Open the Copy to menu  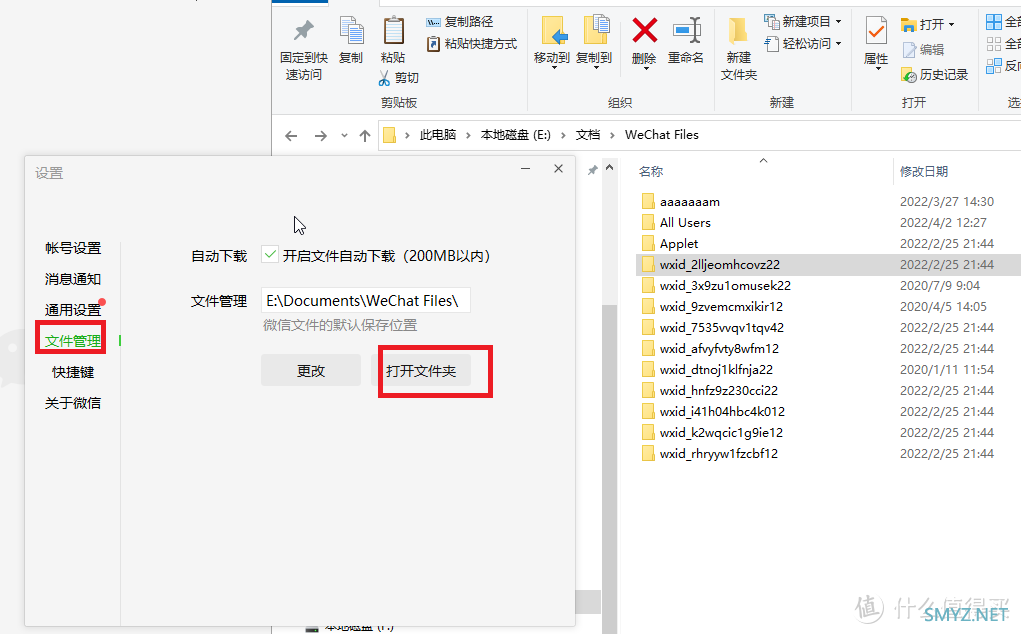point(594,42)
